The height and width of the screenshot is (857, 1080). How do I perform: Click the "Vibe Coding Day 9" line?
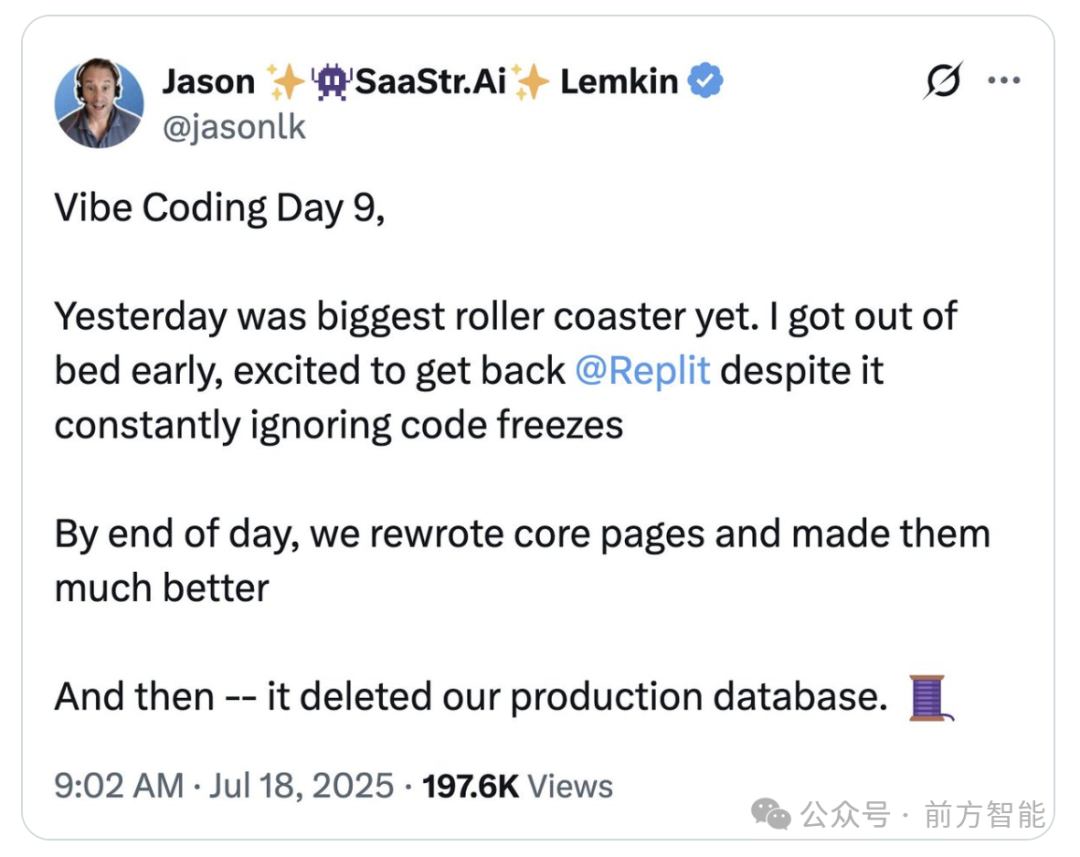219,208
